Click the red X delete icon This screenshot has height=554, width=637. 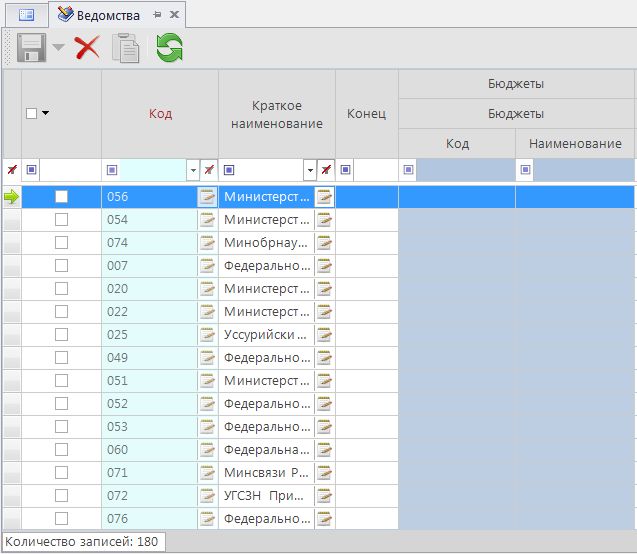pos(87,48)
